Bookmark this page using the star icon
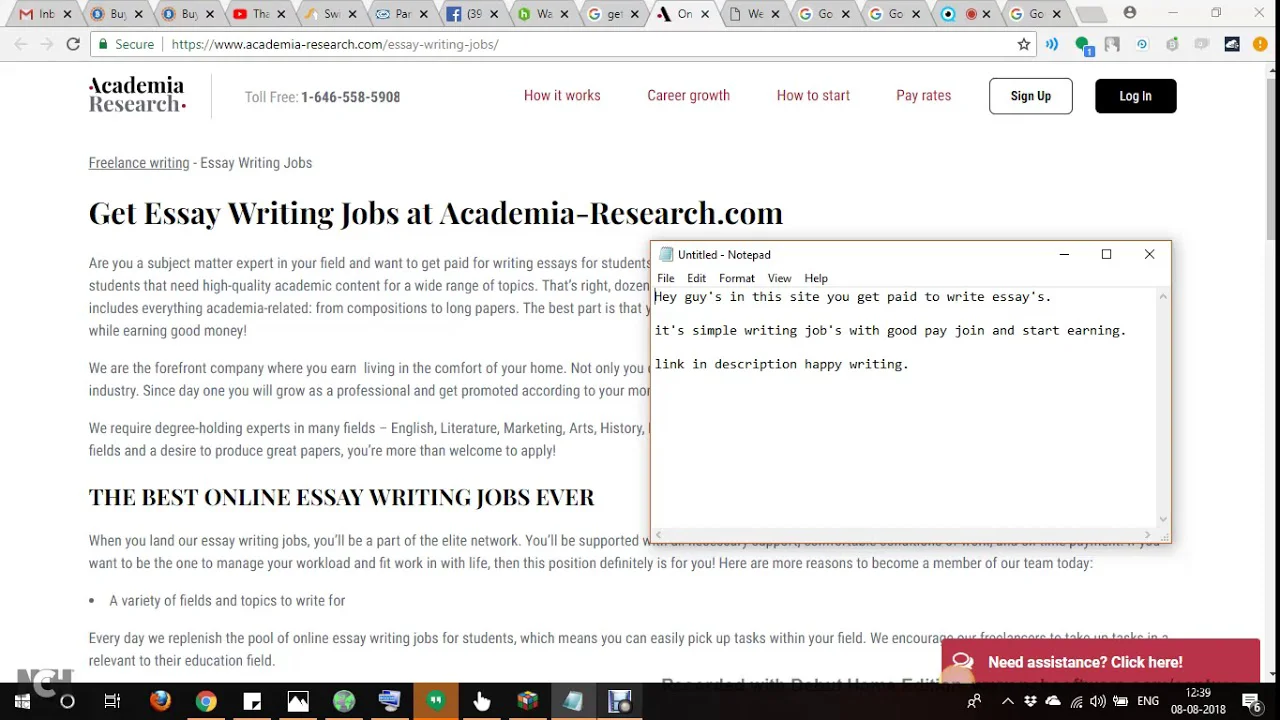1280x720 pixels. click(x=1024, y=44)
